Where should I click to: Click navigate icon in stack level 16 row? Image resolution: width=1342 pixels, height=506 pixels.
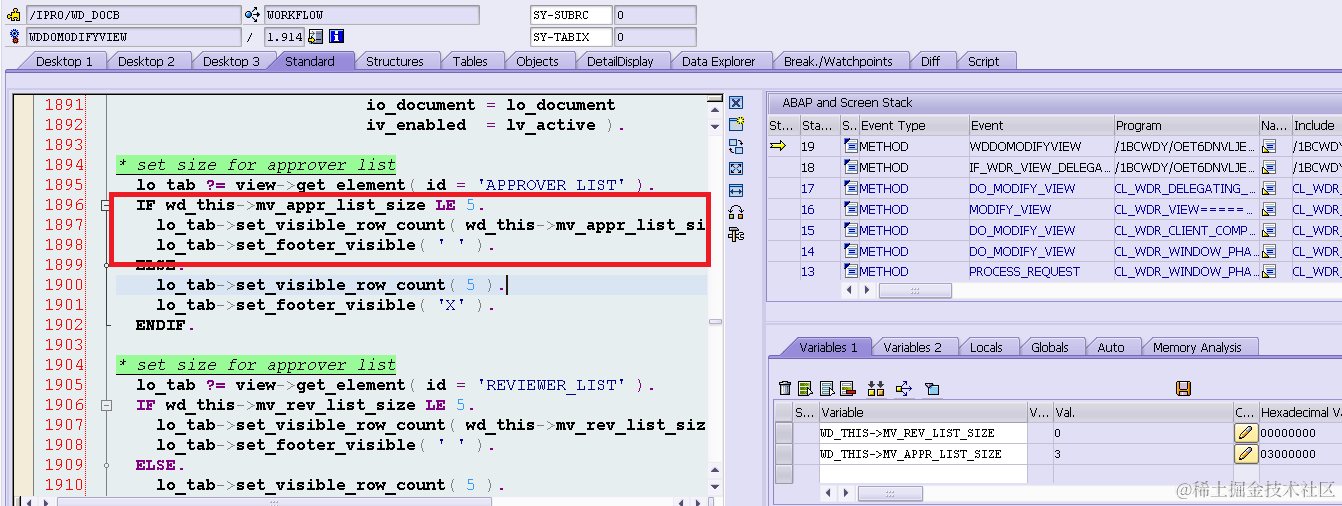[x=1269, y=210]
